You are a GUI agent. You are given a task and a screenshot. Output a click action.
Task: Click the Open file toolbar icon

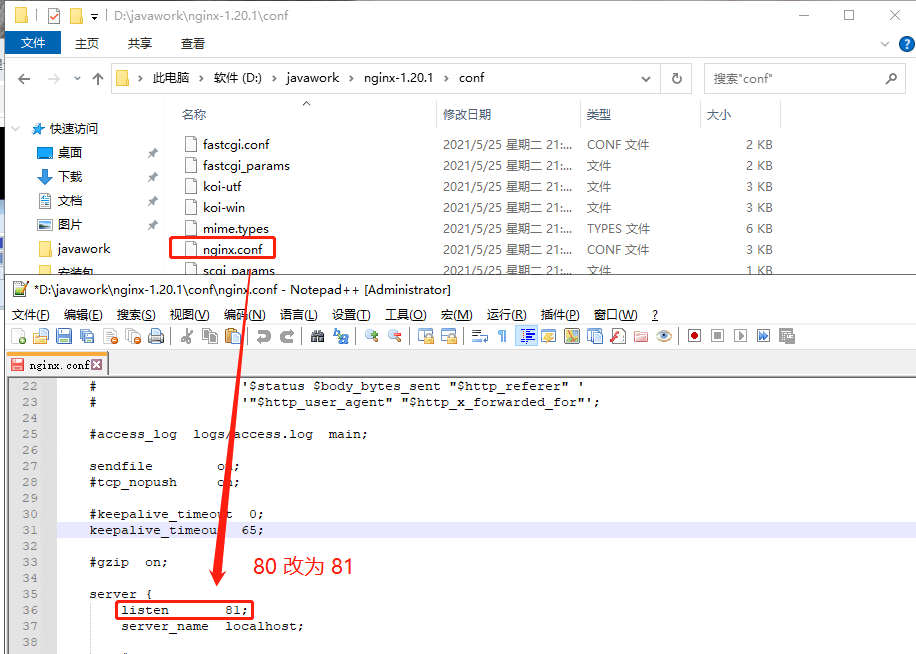[41, 336]
